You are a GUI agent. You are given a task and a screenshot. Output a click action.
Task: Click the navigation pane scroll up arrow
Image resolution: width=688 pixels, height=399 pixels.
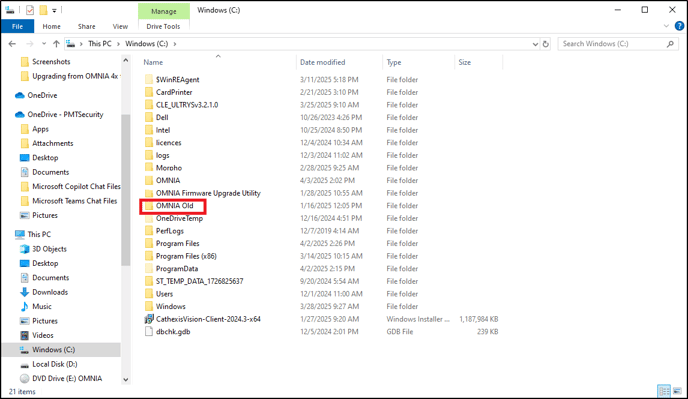coord(126,60)
